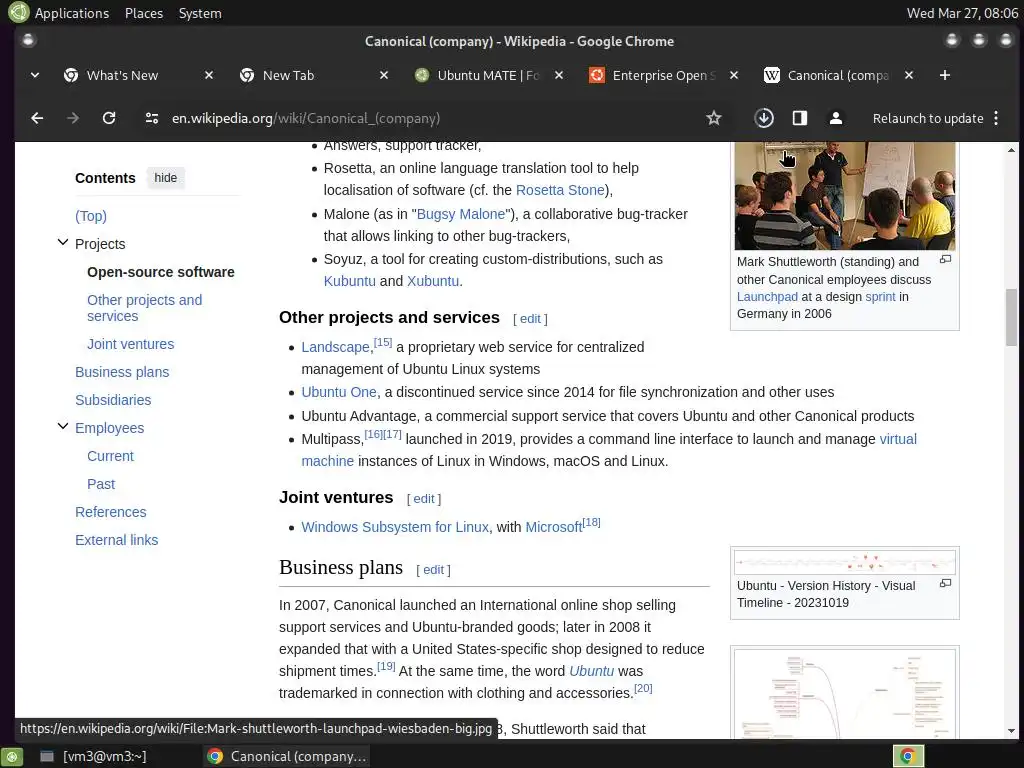This screenshot has width=1024, height=768.
Task: Enlarge the Ubuntu Version History image icon
Action: click(945, 584)
